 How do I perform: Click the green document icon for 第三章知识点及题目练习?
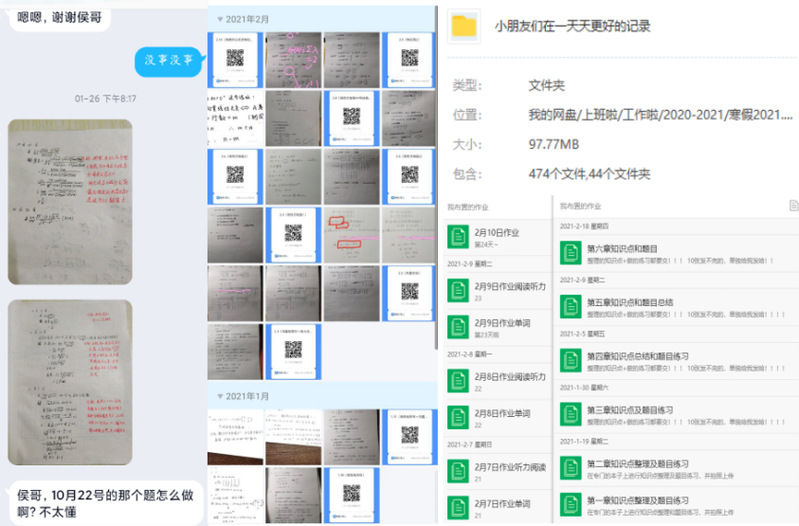tap(571, 415)
